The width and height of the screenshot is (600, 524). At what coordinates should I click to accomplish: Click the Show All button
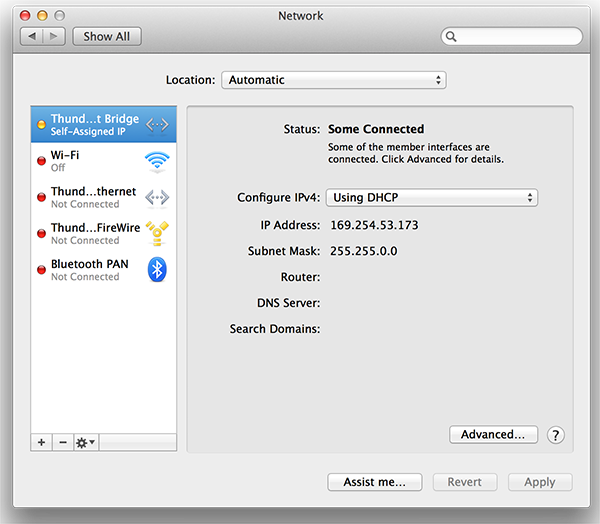coord(107,36)
